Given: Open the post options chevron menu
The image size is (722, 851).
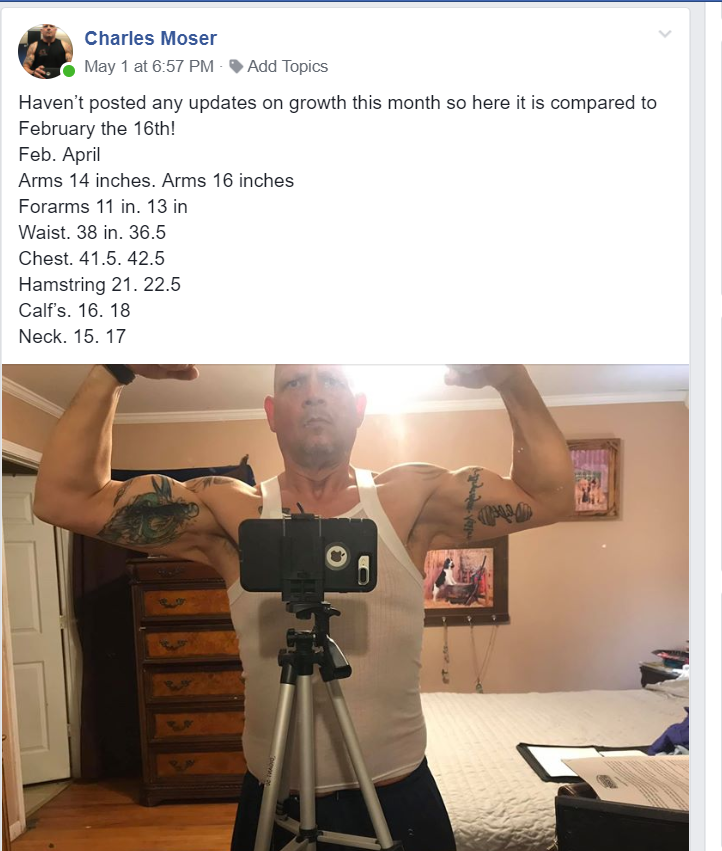Looking at the screenshot, I should pyautogui.click(x=664, y=34).
